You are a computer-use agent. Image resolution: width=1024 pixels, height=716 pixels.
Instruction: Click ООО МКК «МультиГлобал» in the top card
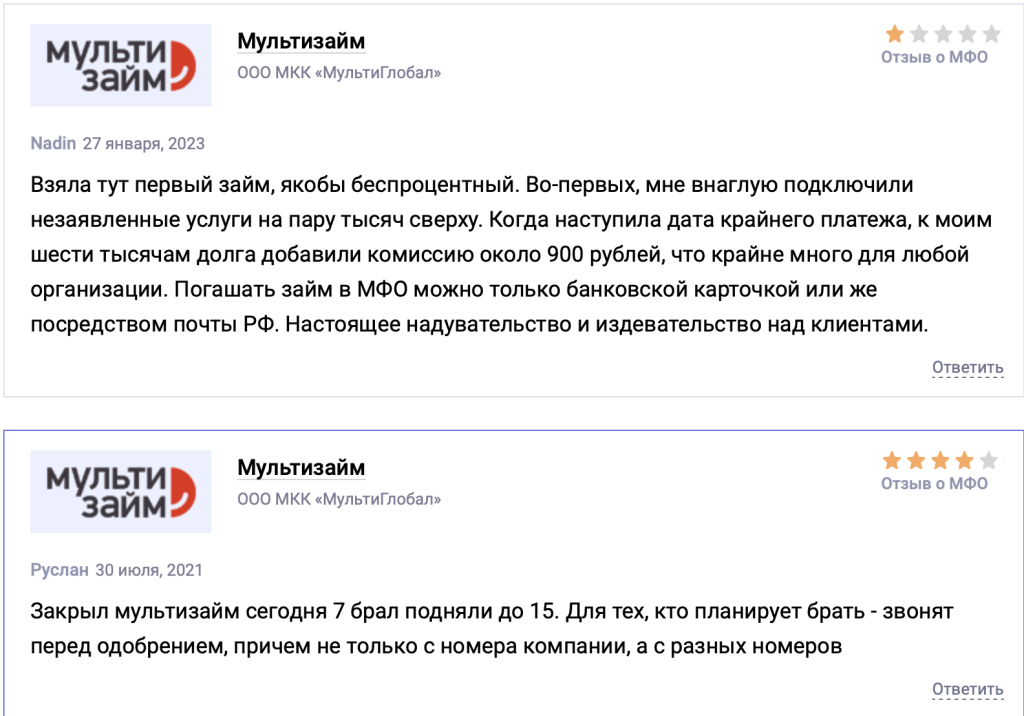coord(340,71)
